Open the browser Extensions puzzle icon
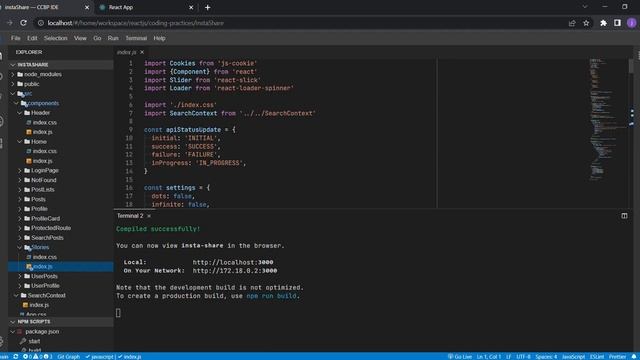Image resolution: width=640 pixels, height=360 pixels. pyautogui.click(x=603, y=23)
